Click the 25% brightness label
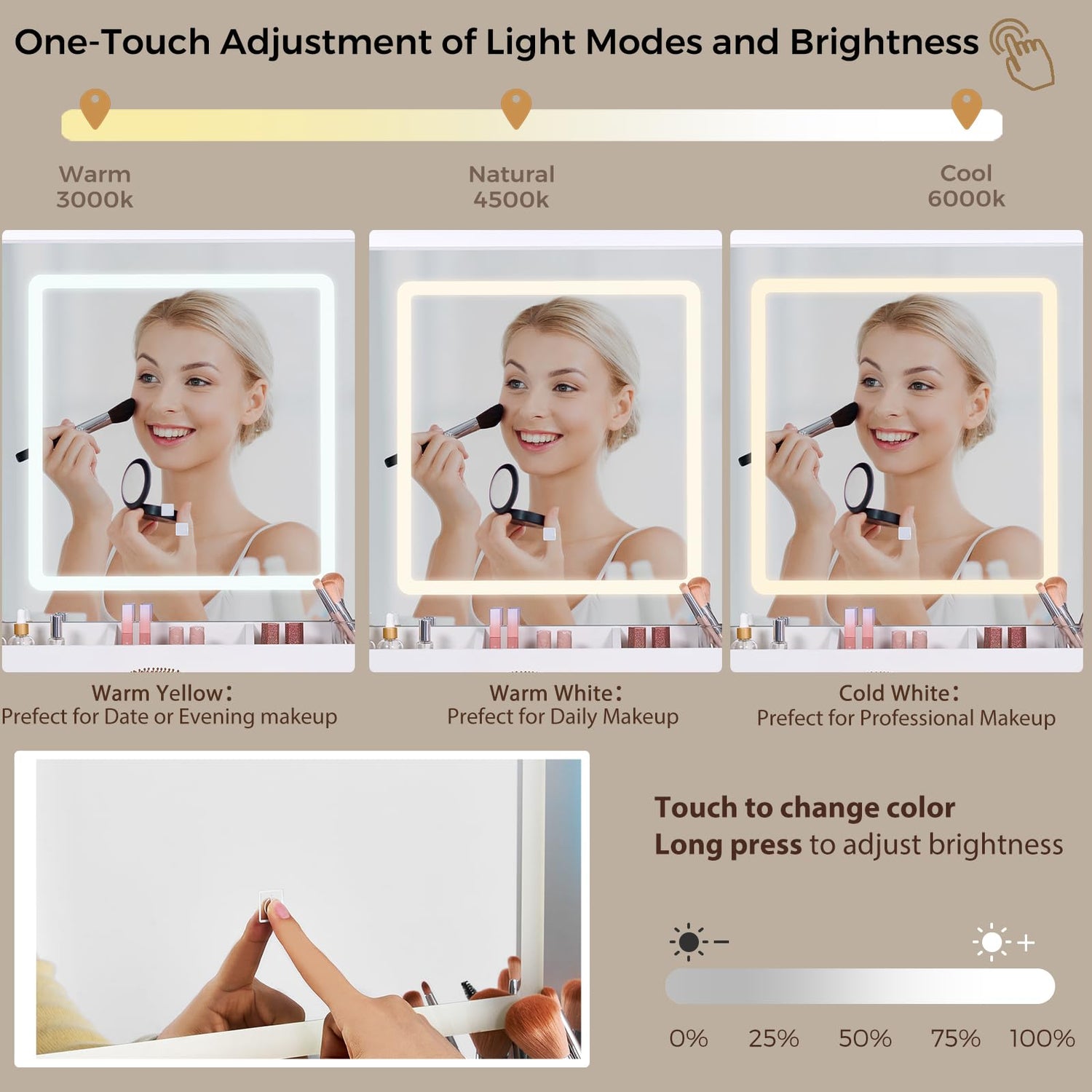Viewport: 1092px width, 1092px height. (x=774, y=1038)
